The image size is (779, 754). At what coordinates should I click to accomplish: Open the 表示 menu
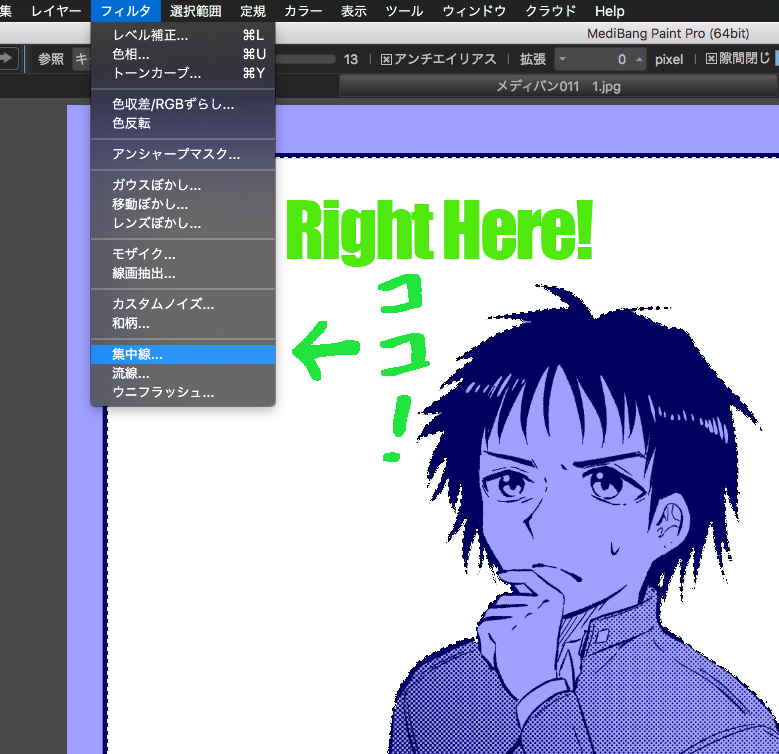click(354, 11)
